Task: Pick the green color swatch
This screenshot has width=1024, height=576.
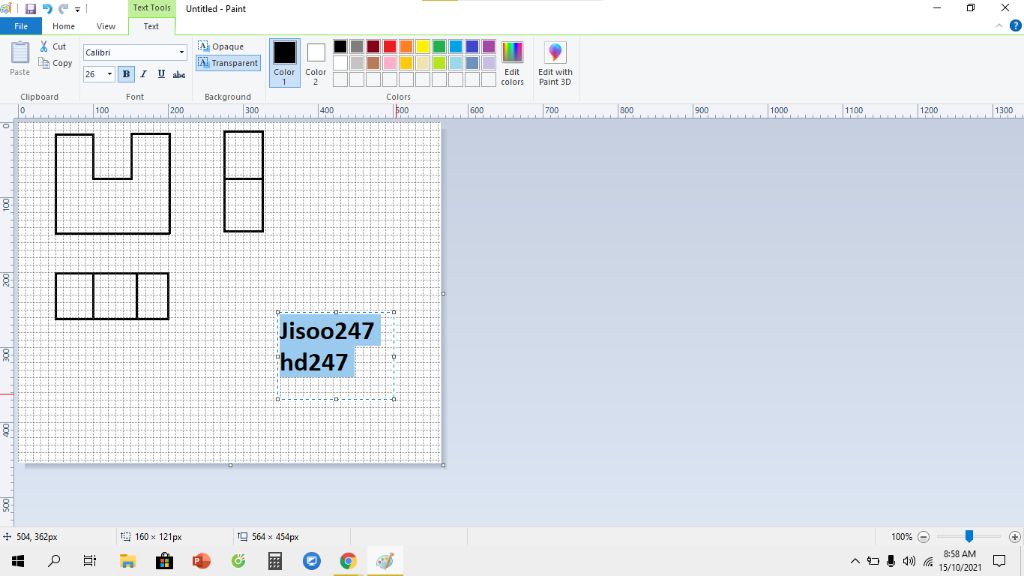Action: click(x=439, y=46)
